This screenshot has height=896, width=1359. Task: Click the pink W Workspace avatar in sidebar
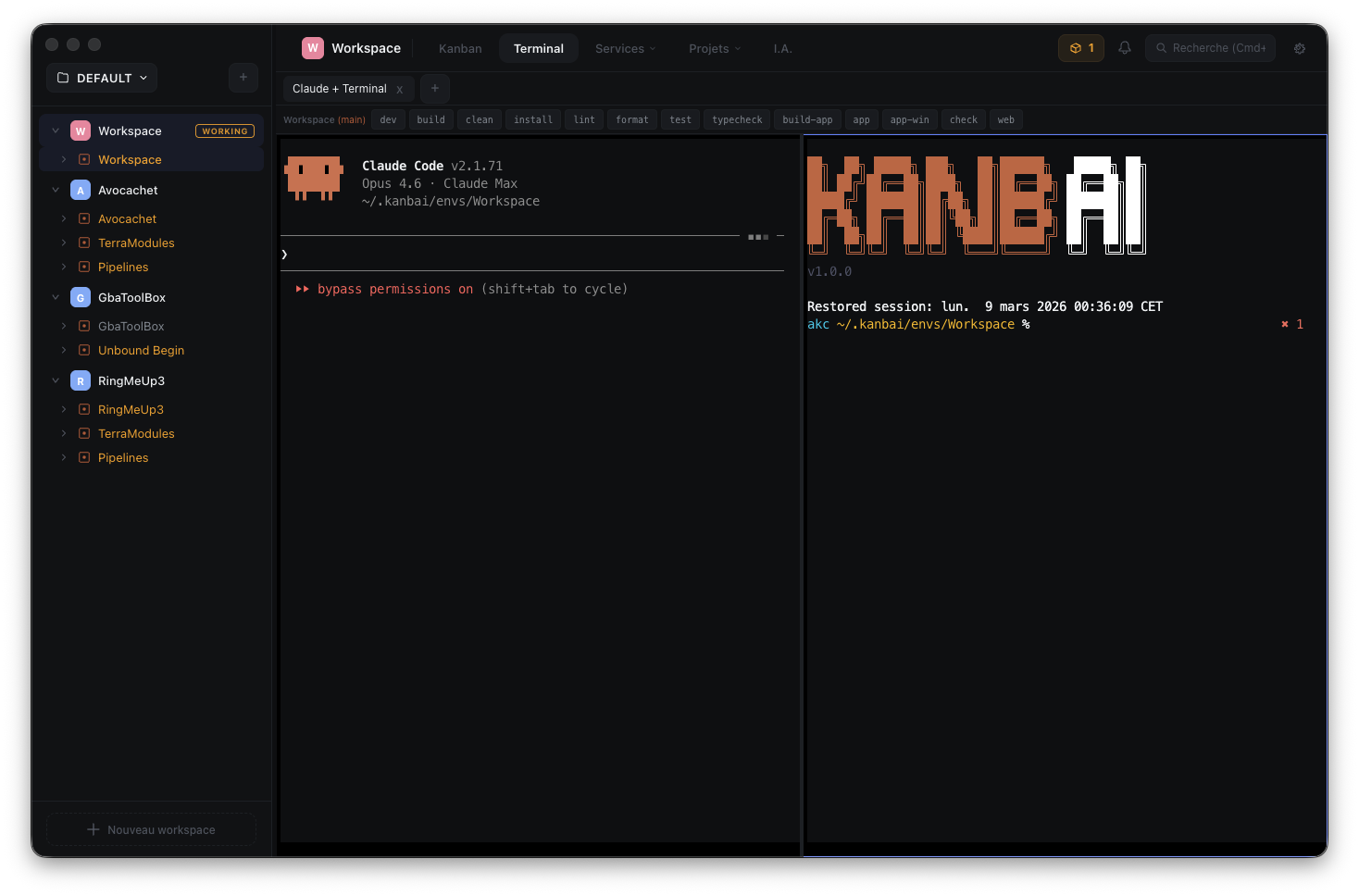[81, 131]
